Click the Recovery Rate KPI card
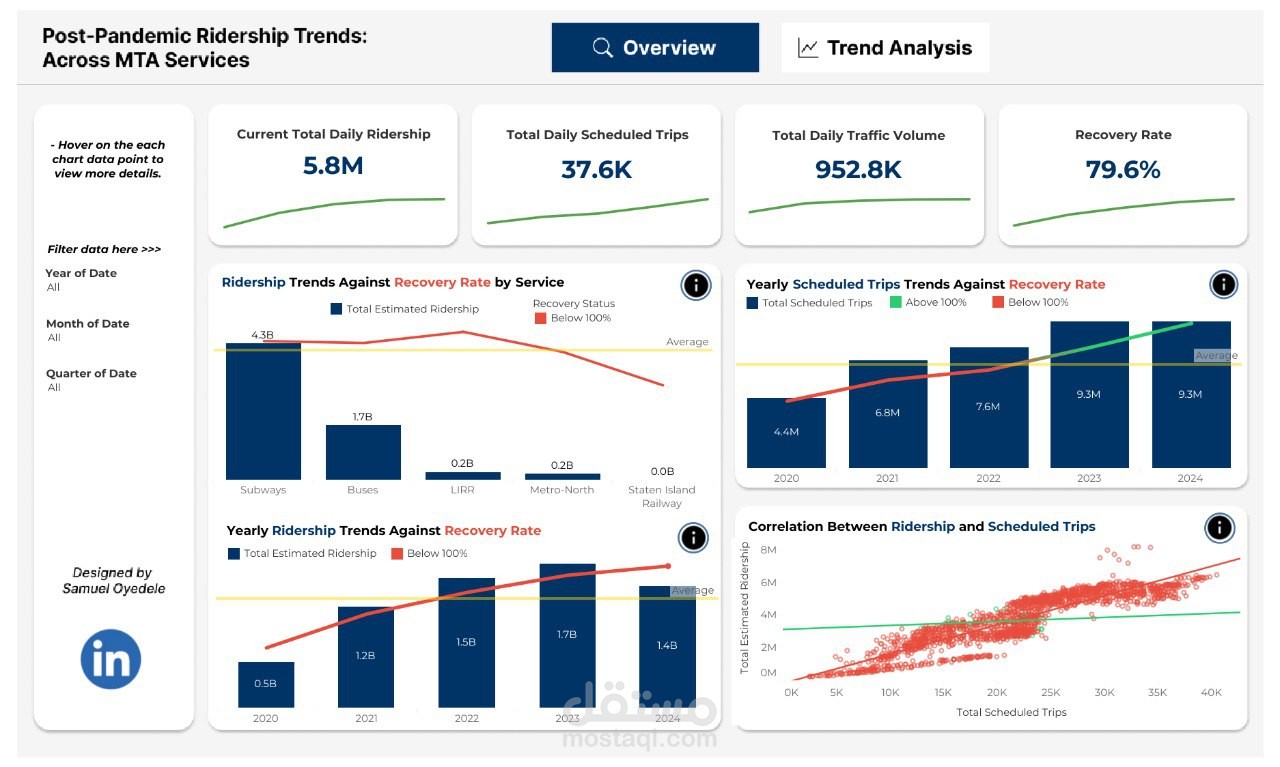The height and width of the screenshot is (767, 1280). [1123, 175]
